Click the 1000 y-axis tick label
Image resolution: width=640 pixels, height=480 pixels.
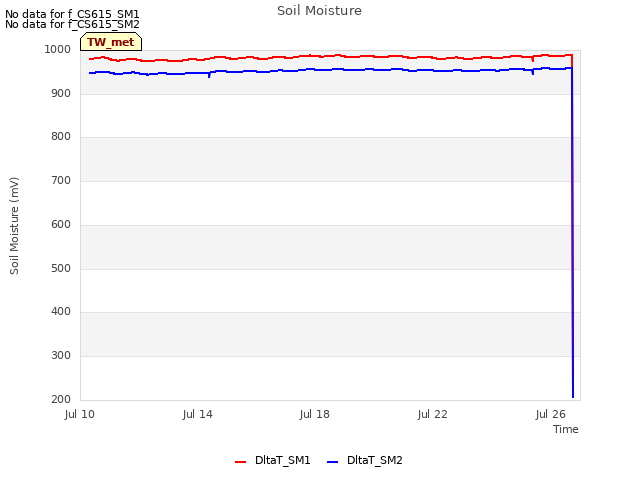point(58,49)
